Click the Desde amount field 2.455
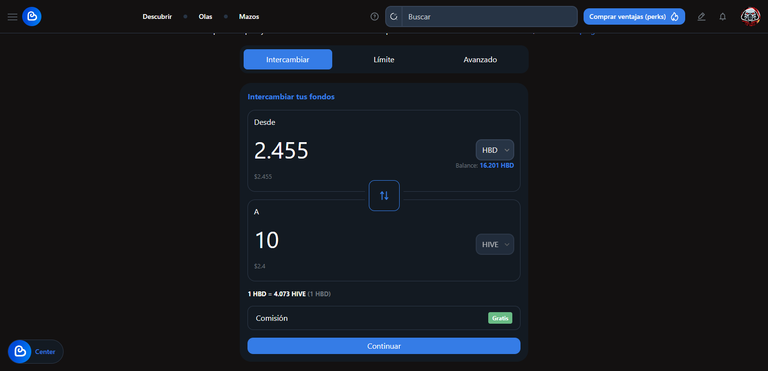Screen dimensions: 768x371 click(x=281, y=151)
